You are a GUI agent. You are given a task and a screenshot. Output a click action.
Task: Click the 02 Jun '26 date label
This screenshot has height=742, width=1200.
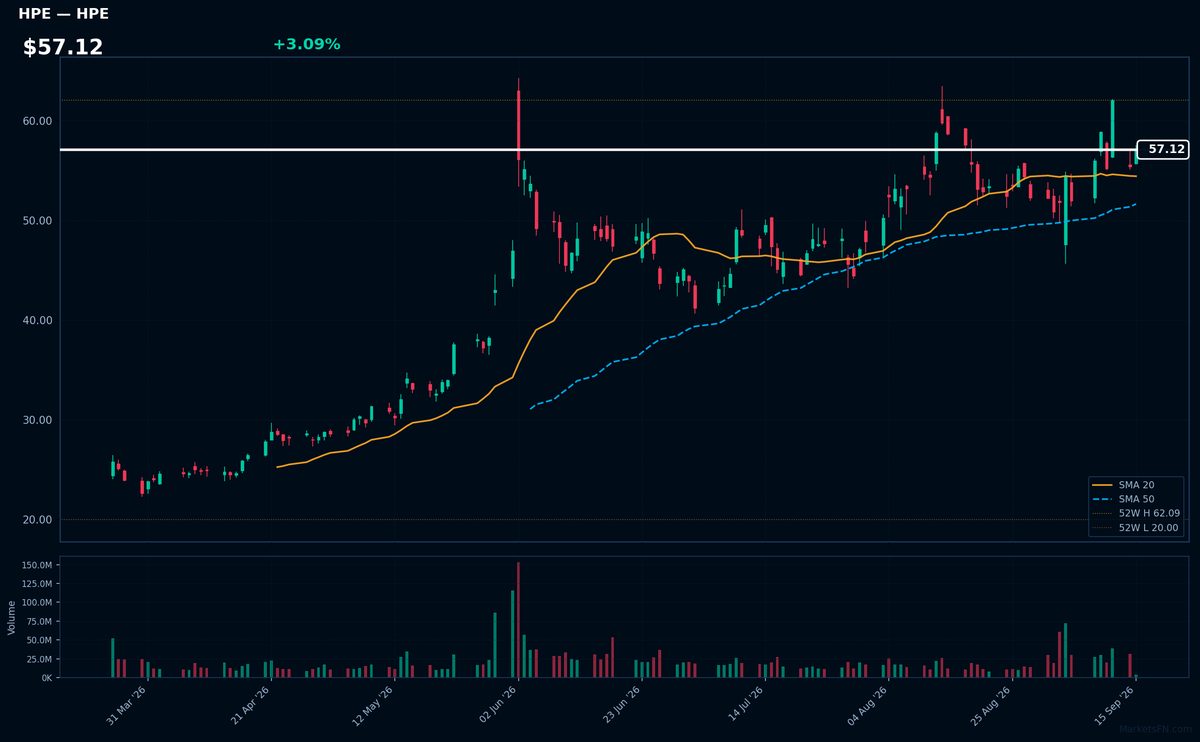496,705
